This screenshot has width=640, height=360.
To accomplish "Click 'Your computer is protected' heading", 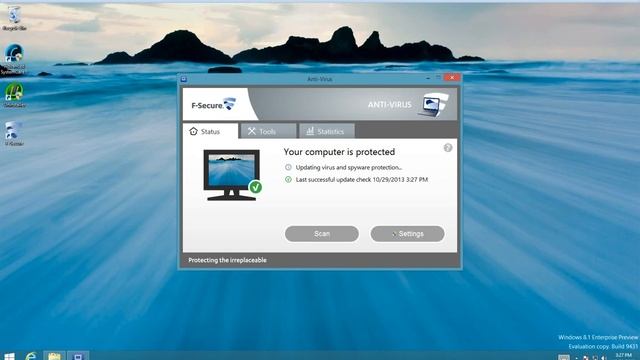I will coord(339,152).
